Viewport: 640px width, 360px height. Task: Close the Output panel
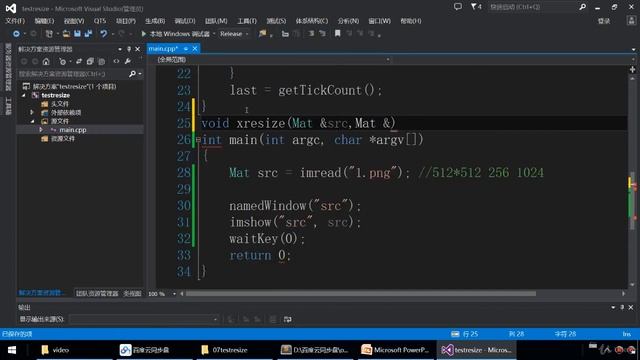coord(631,307)
